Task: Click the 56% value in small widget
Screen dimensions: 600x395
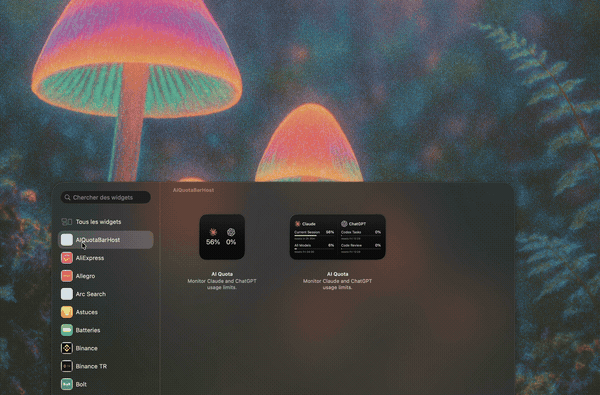Action: [x=213, y=242]
